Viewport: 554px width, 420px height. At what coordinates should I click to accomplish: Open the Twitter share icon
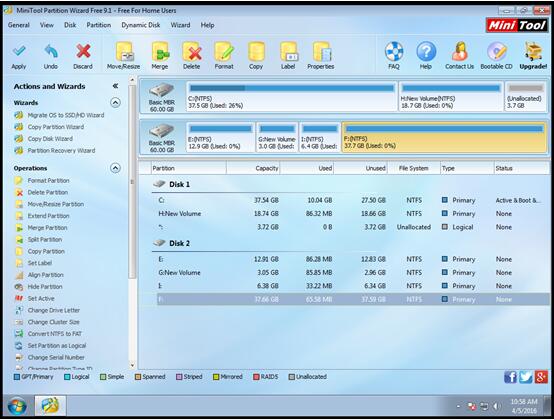pyautogui.click(x=525, y=377)
